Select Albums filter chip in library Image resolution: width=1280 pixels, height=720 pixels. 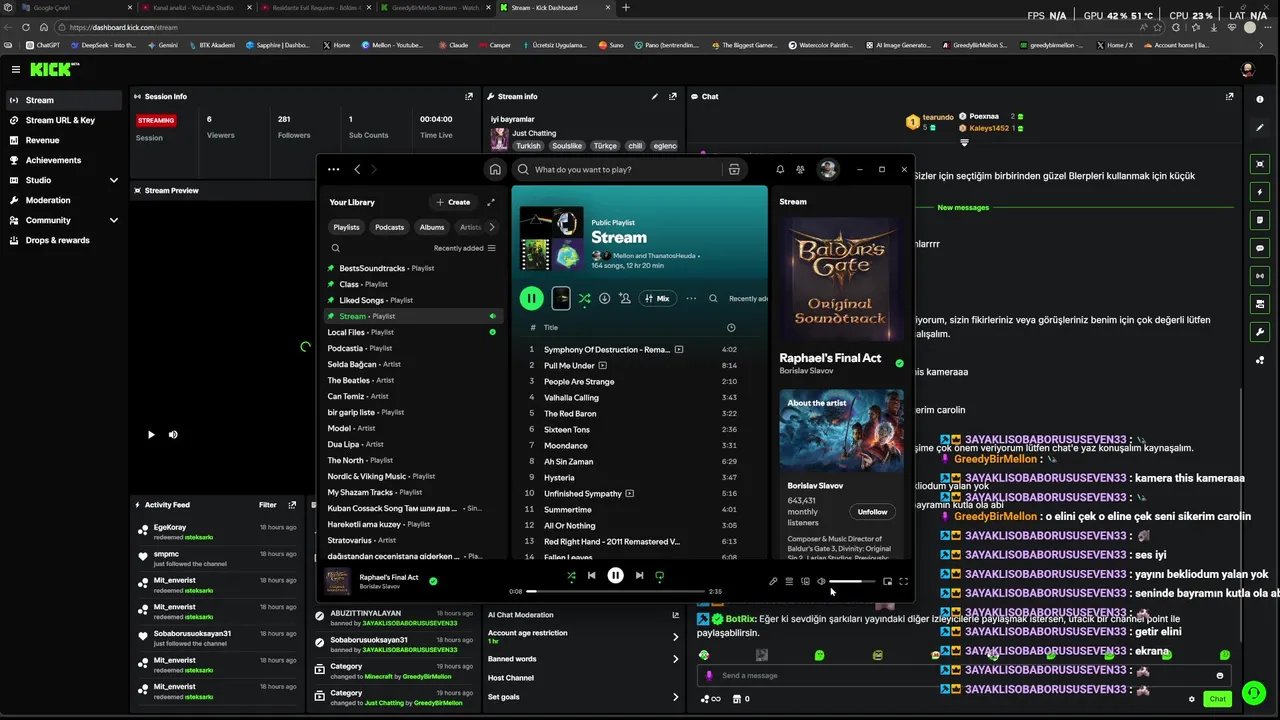[x=432, y=227]
